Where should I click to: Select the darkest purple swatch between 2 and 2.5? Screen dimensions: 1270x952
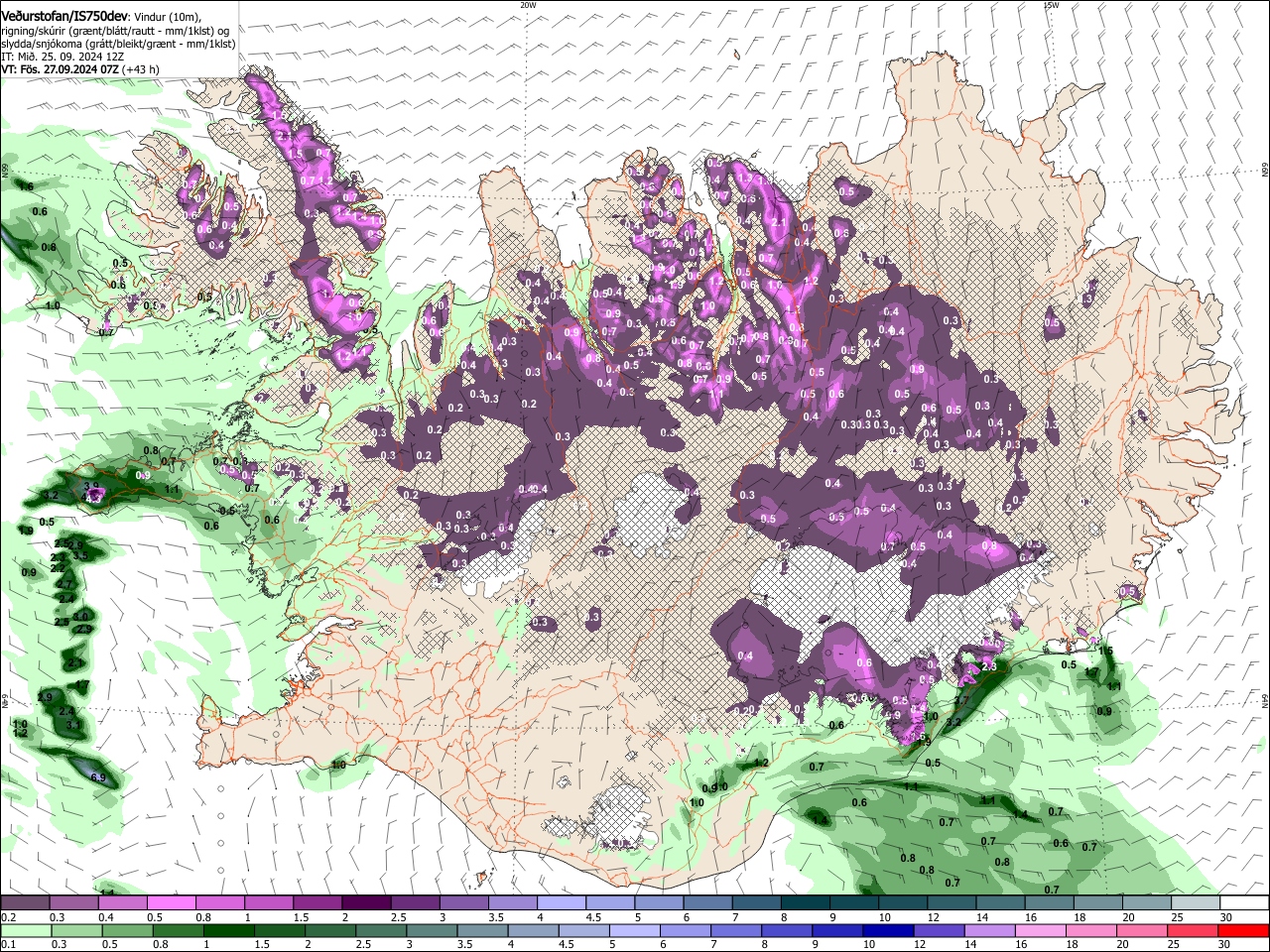[365, 902]
